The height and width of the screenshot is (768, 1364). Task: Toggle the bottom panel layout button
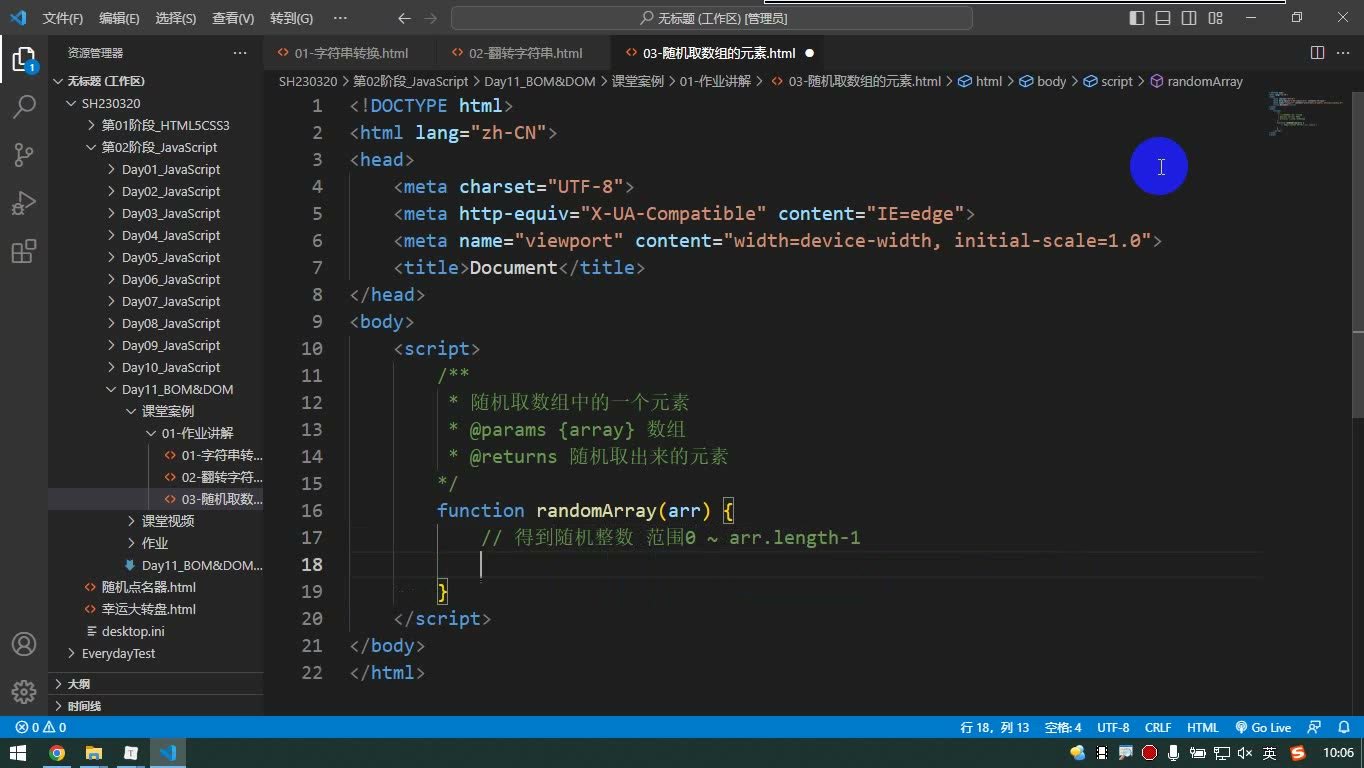point(1163,18)
